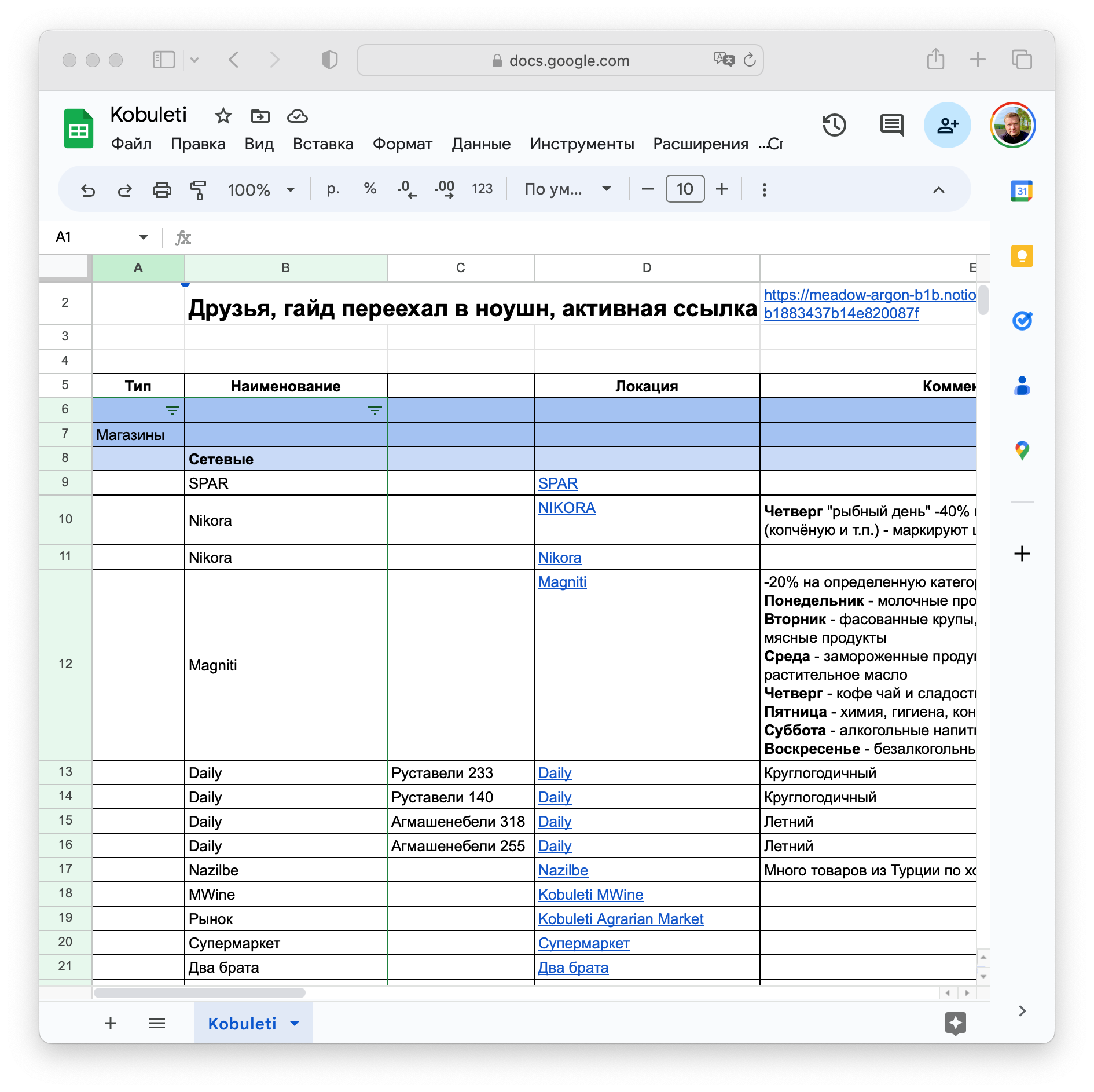This screenshot has width=1094, height=1092.
Task: Toggle Safari sidebar
Action: pyautogui.click(x=164, y=60)
